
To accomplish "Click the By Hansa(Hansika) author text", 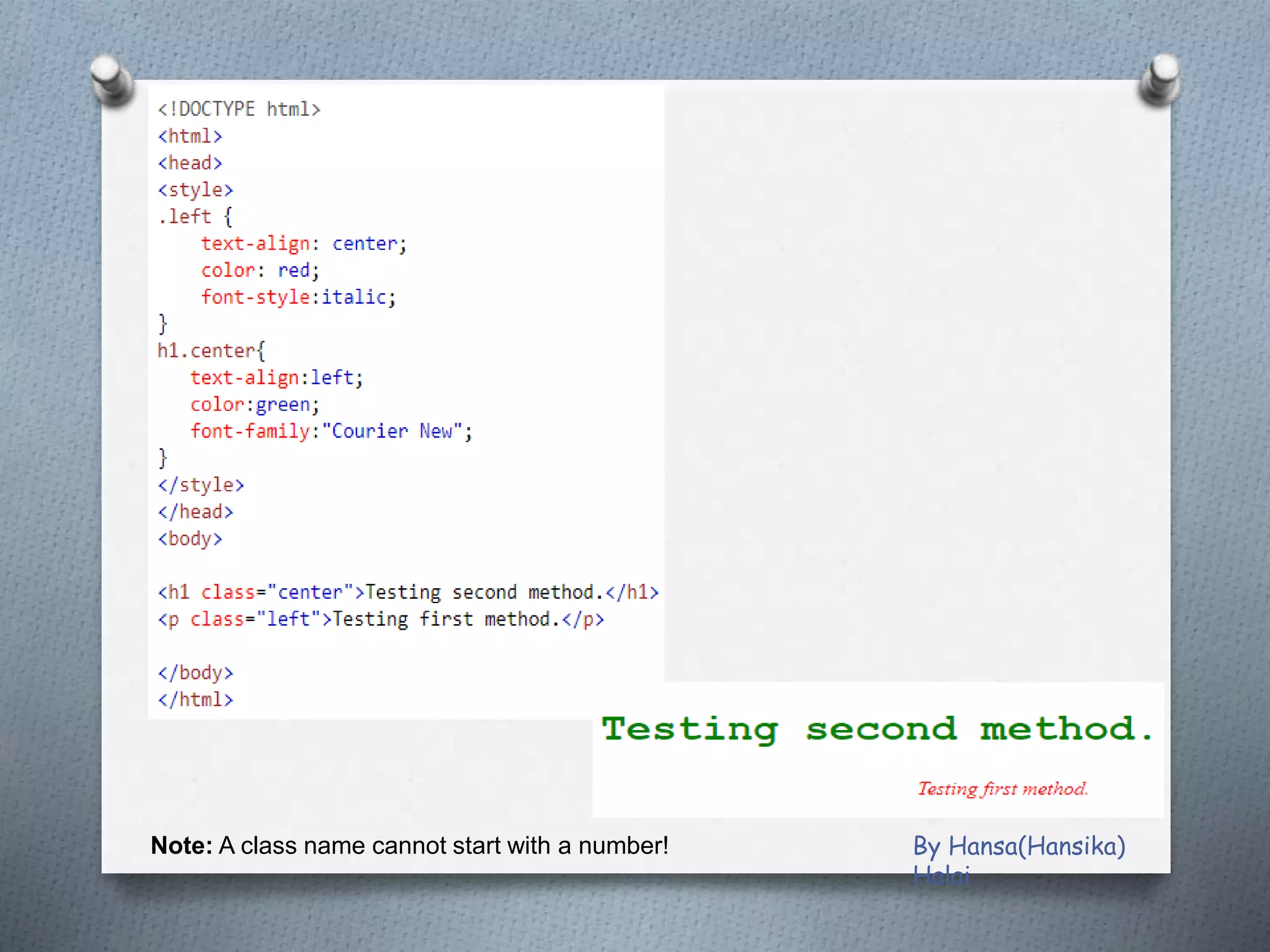I will (1019, 846).
